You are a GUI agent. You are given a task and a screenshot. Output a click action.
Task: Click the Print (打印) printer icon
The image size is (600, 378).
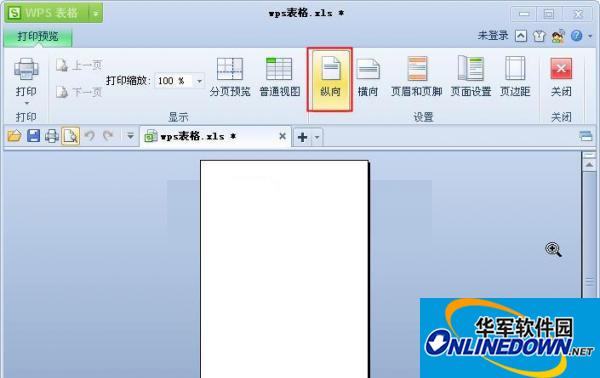pyautogui.click(x=26, y=69)
